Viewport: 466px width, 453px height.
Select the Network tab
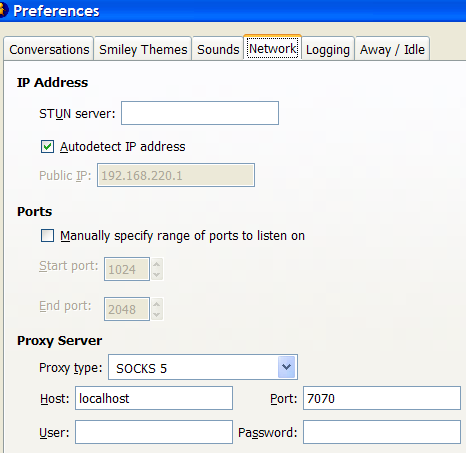tap(273, 48)
